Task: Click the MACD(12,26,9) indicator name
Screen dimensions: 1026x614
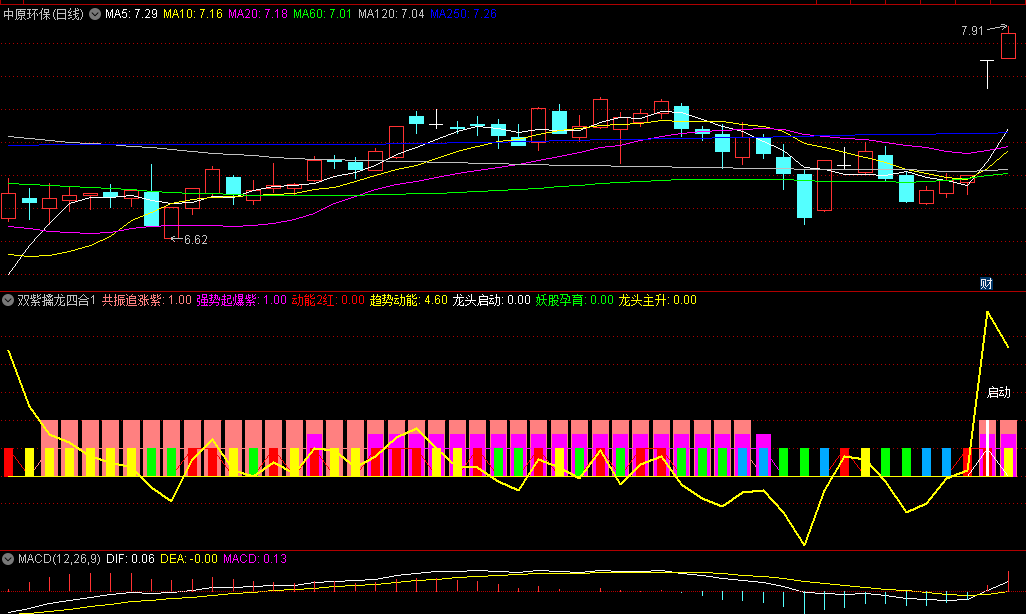Action: [60, 559]
